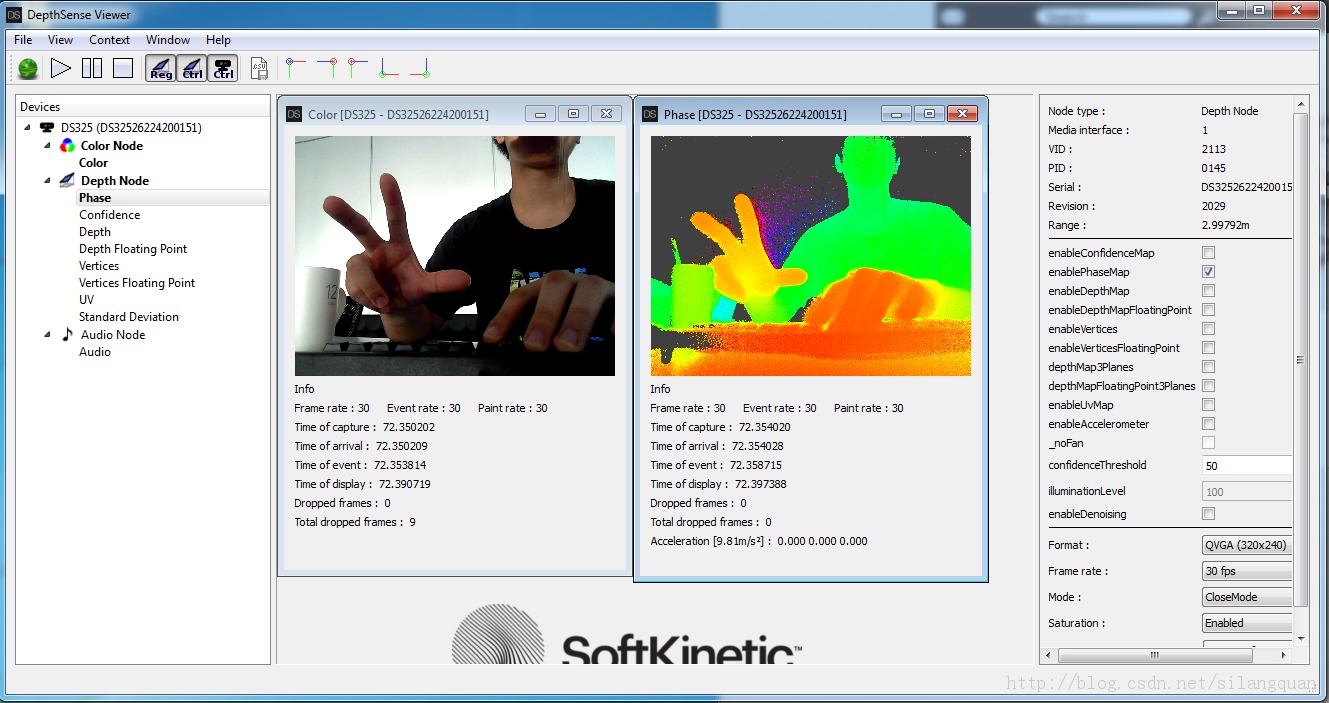Click the green sphere toolbar icon
This screenshot has width=1329, height=703.
[28, 68]
